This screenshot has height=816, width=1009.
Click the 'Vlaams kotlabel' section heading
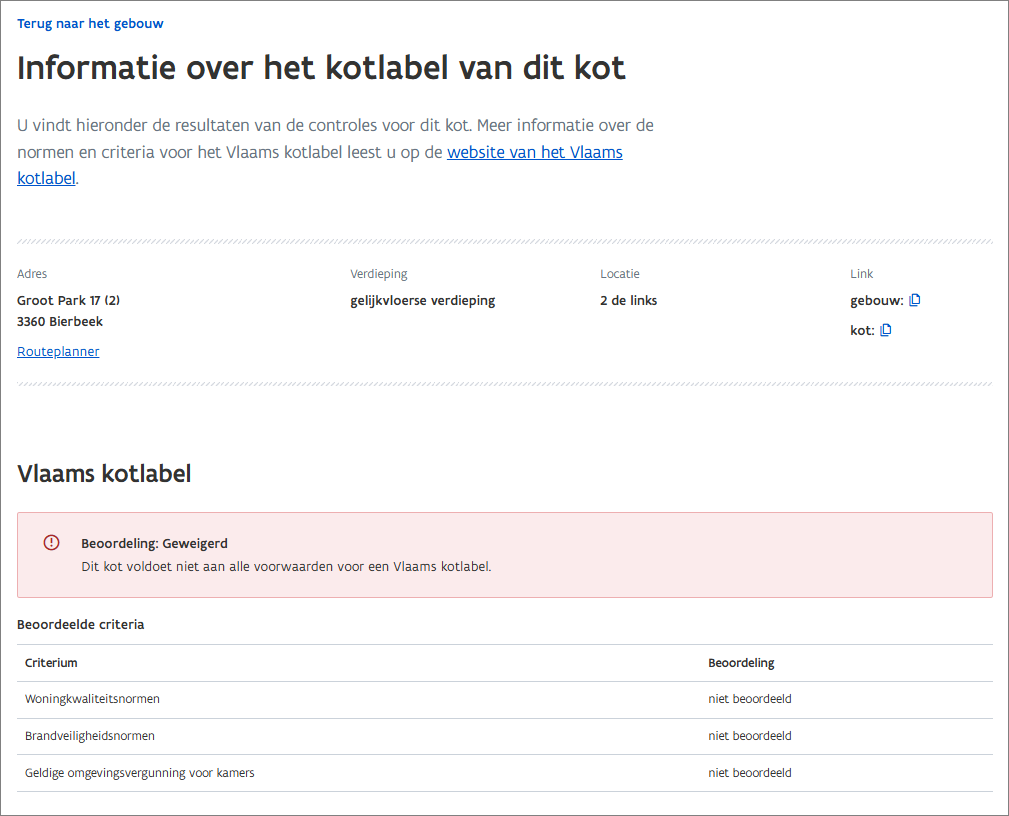coord(104,473)
